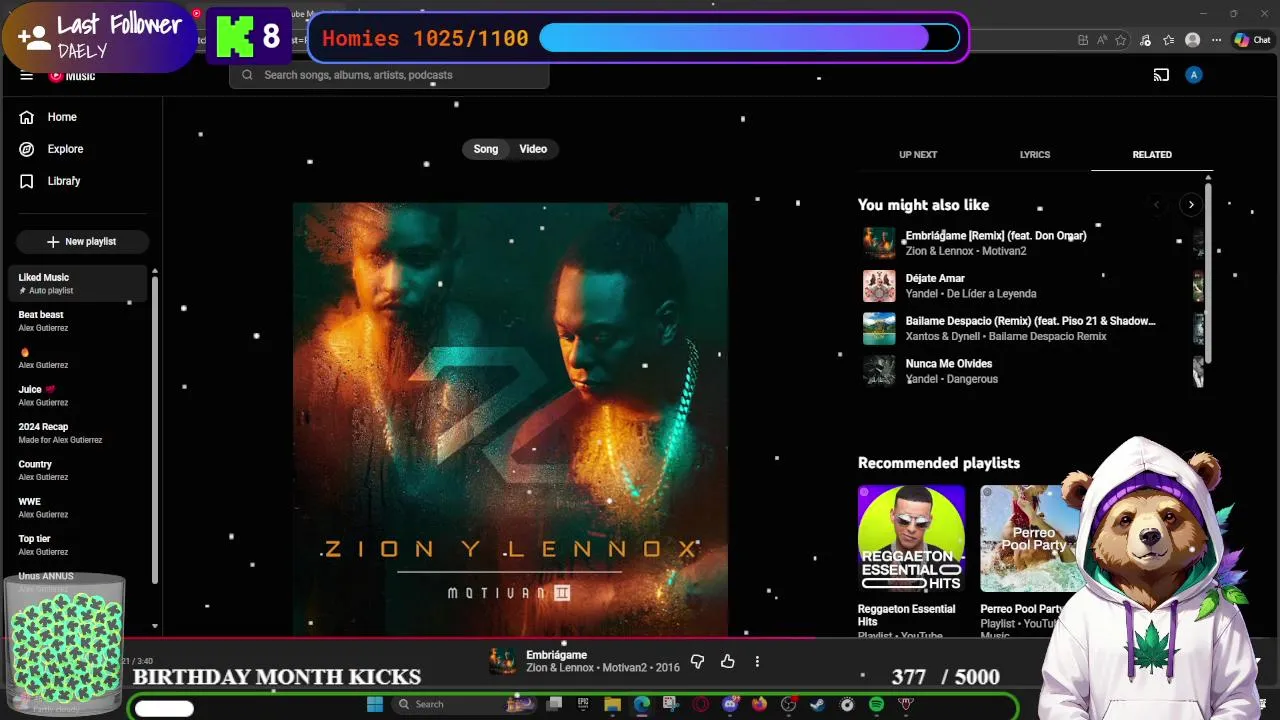Select the RELATED tab
The height and width of the screenshot is (720, 1280).
[1152, 155]
